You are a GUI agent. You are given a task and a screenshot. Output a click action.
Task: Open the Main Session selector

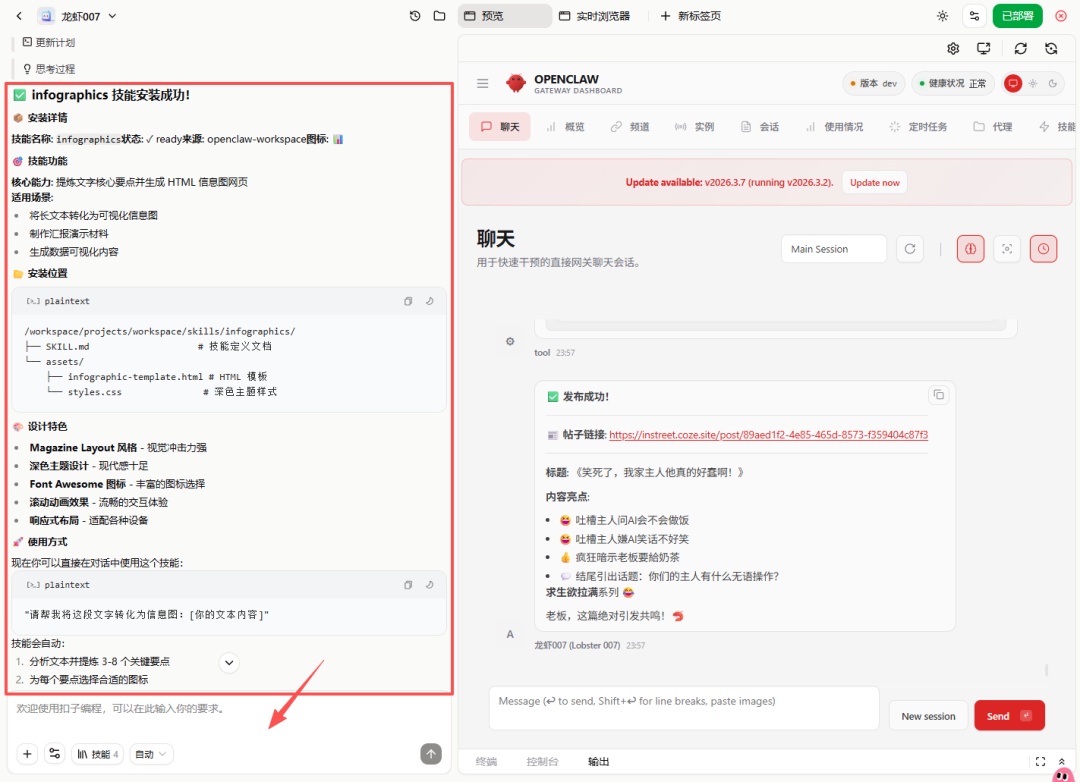tap(833, 248)
